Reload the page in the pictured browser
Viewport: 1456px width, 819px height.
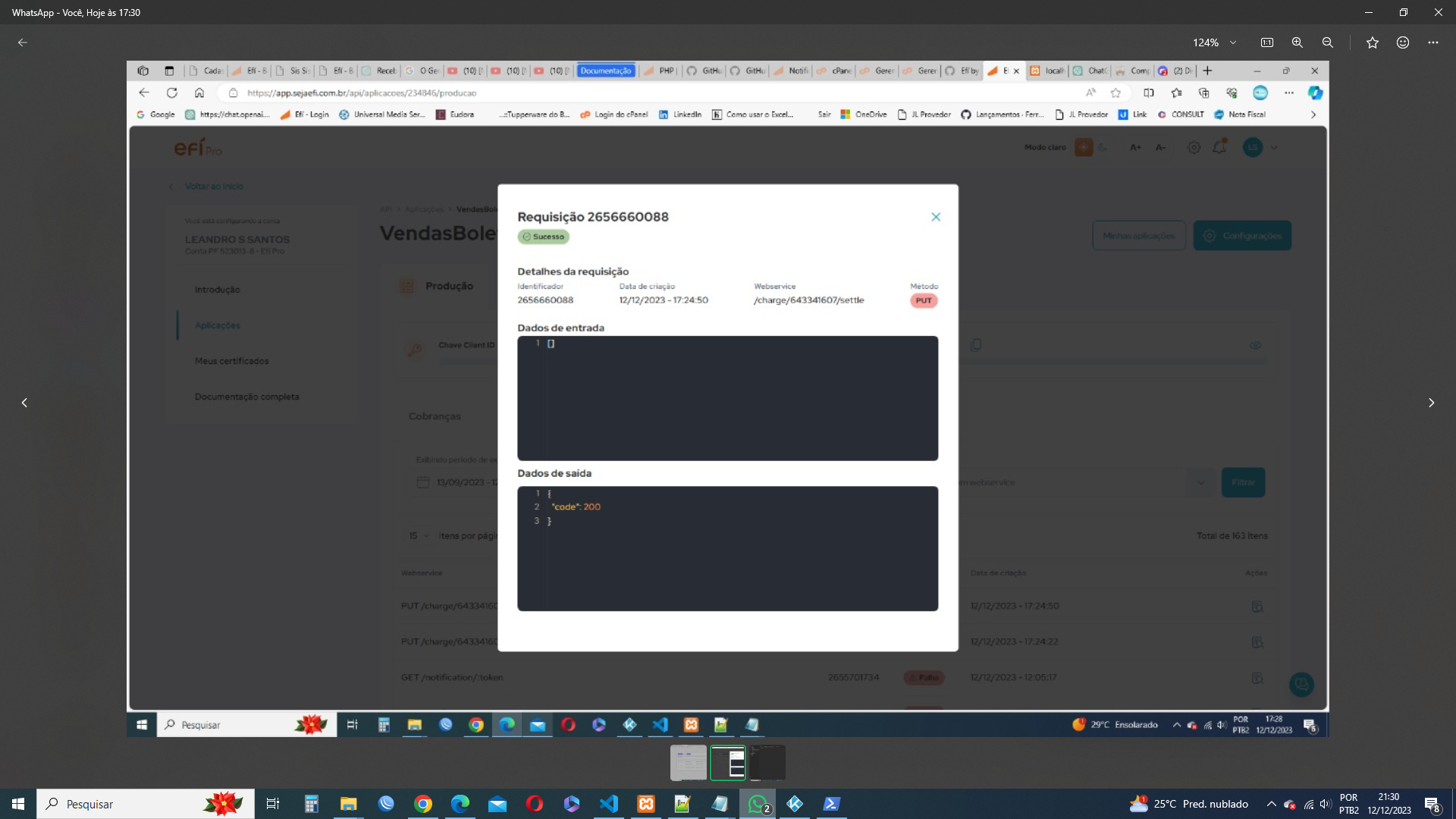pyautogui.click(x=172, y=93)
